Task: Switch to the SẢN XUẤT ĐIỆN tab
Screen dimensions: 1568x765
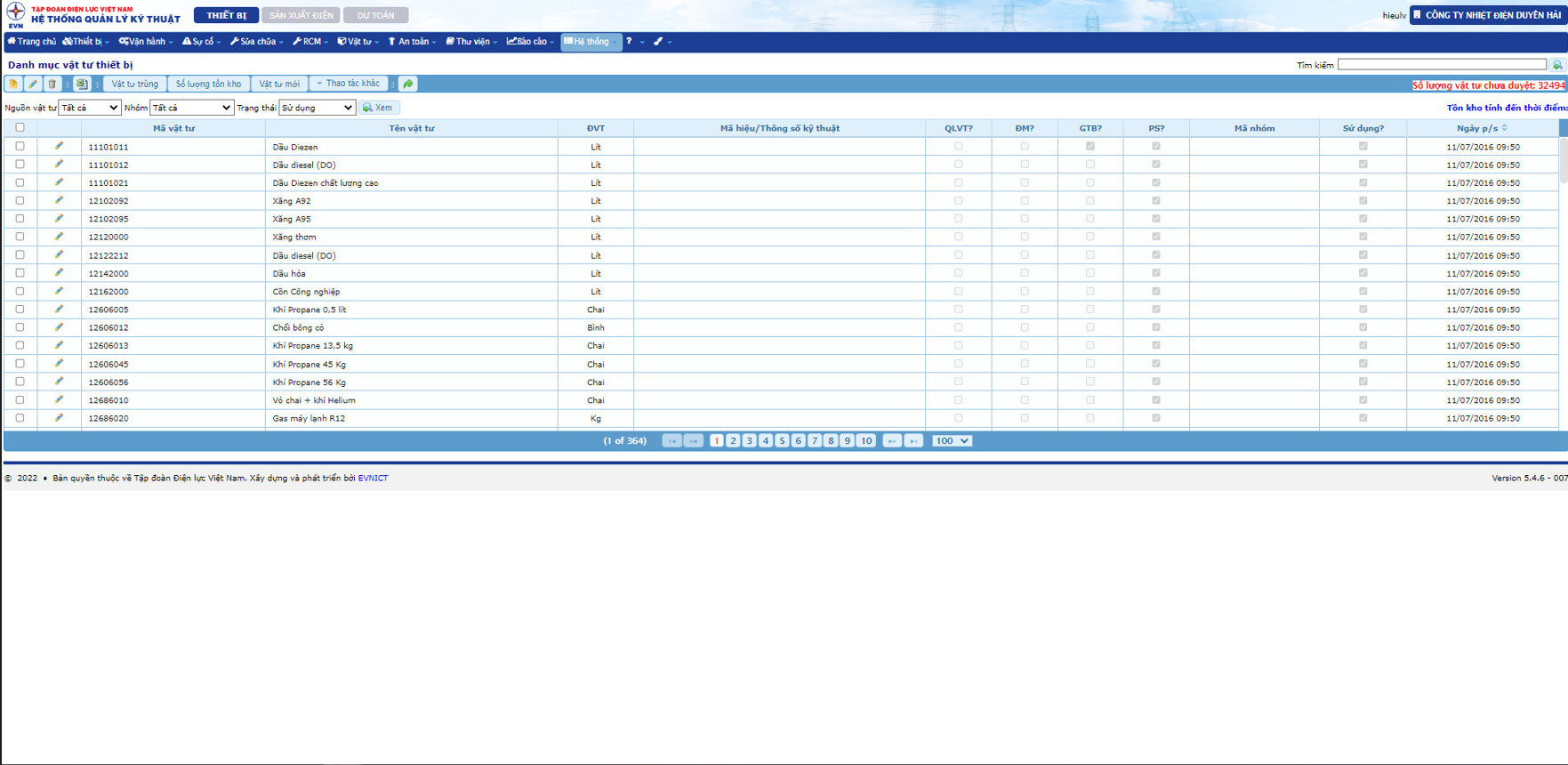Action: 302,15
